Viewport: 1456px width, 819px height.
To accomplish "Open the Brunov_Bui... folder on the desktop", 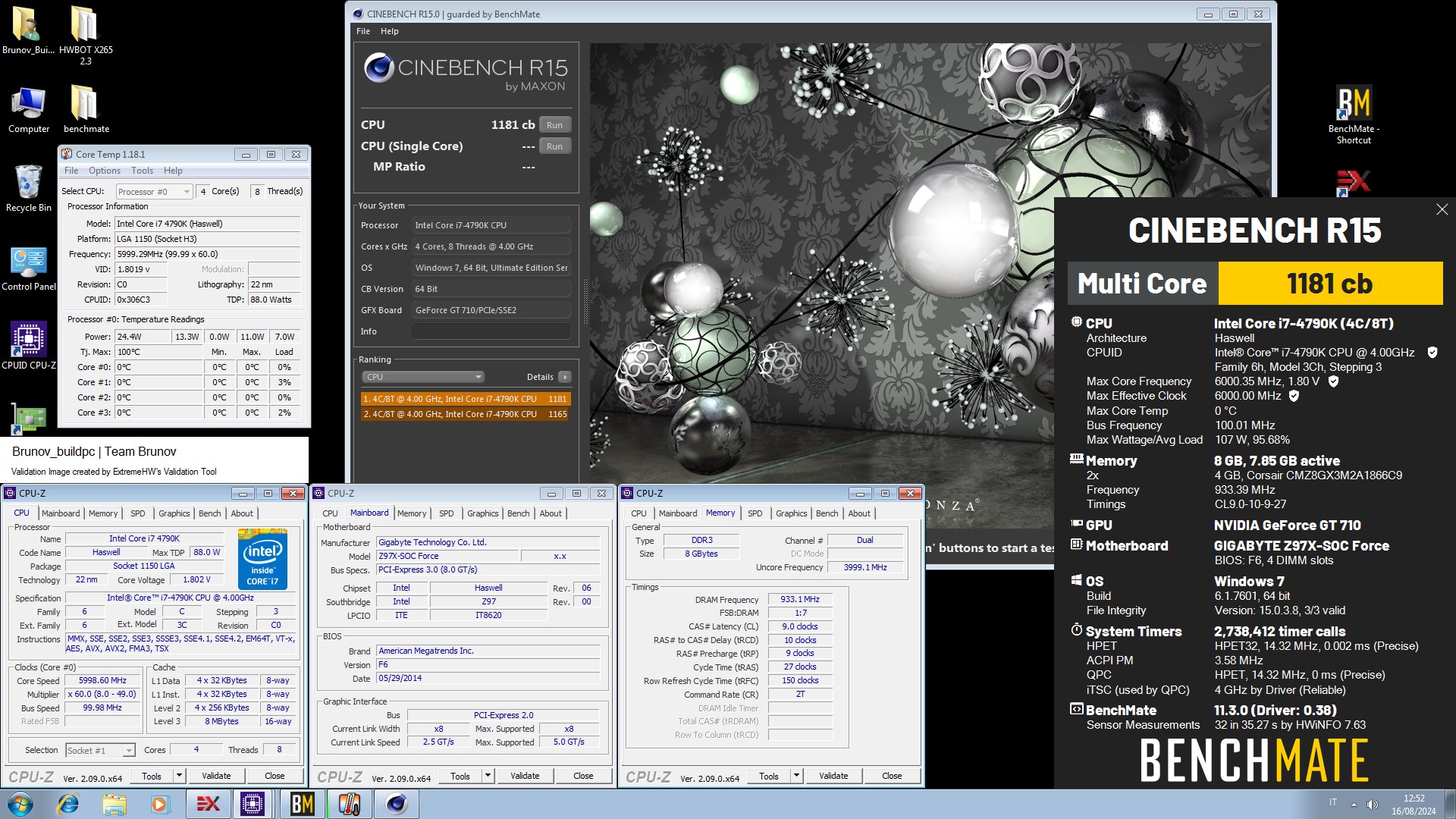I will [27, 30].
